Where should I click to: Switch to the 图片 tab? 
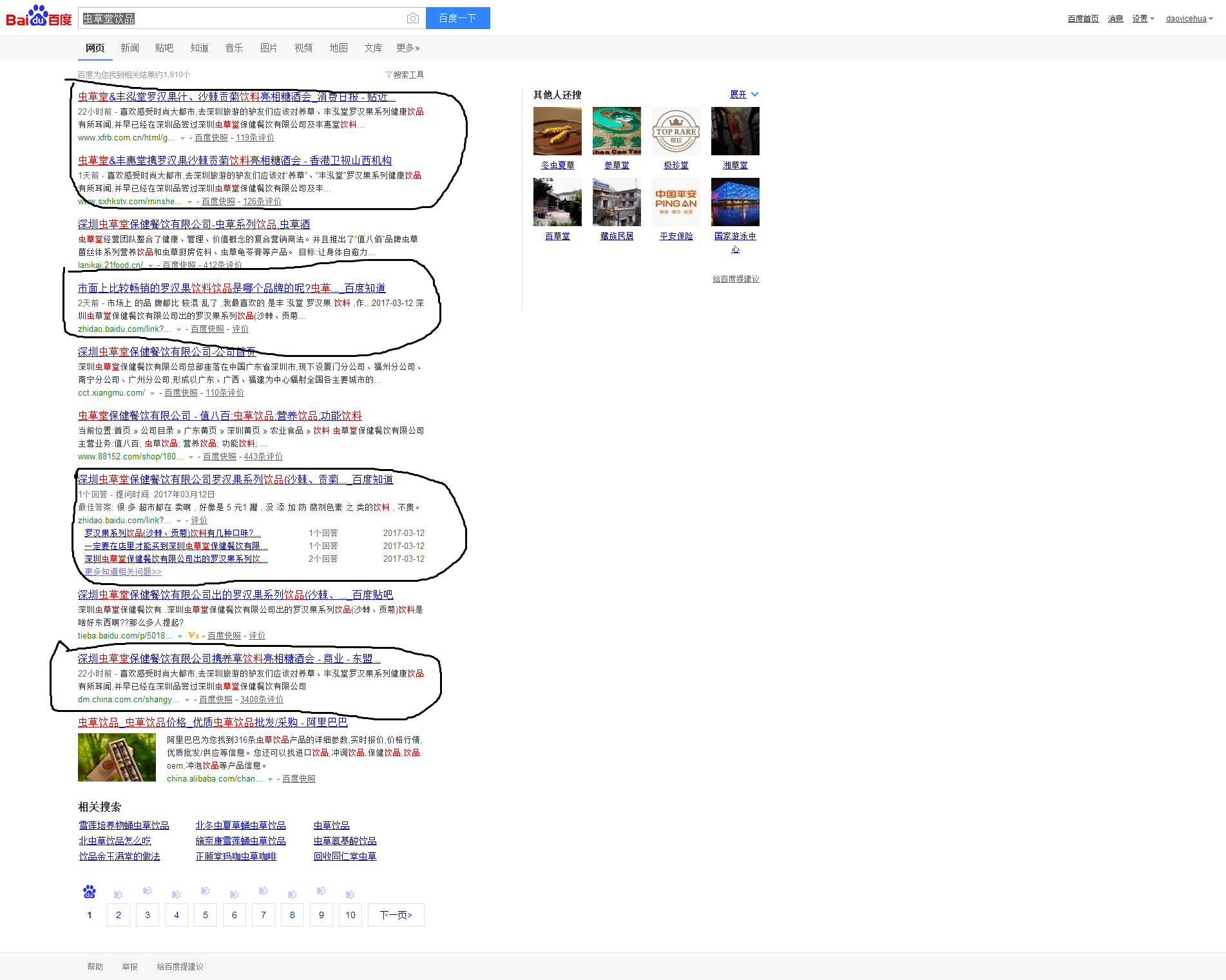[x=269, y=48]
